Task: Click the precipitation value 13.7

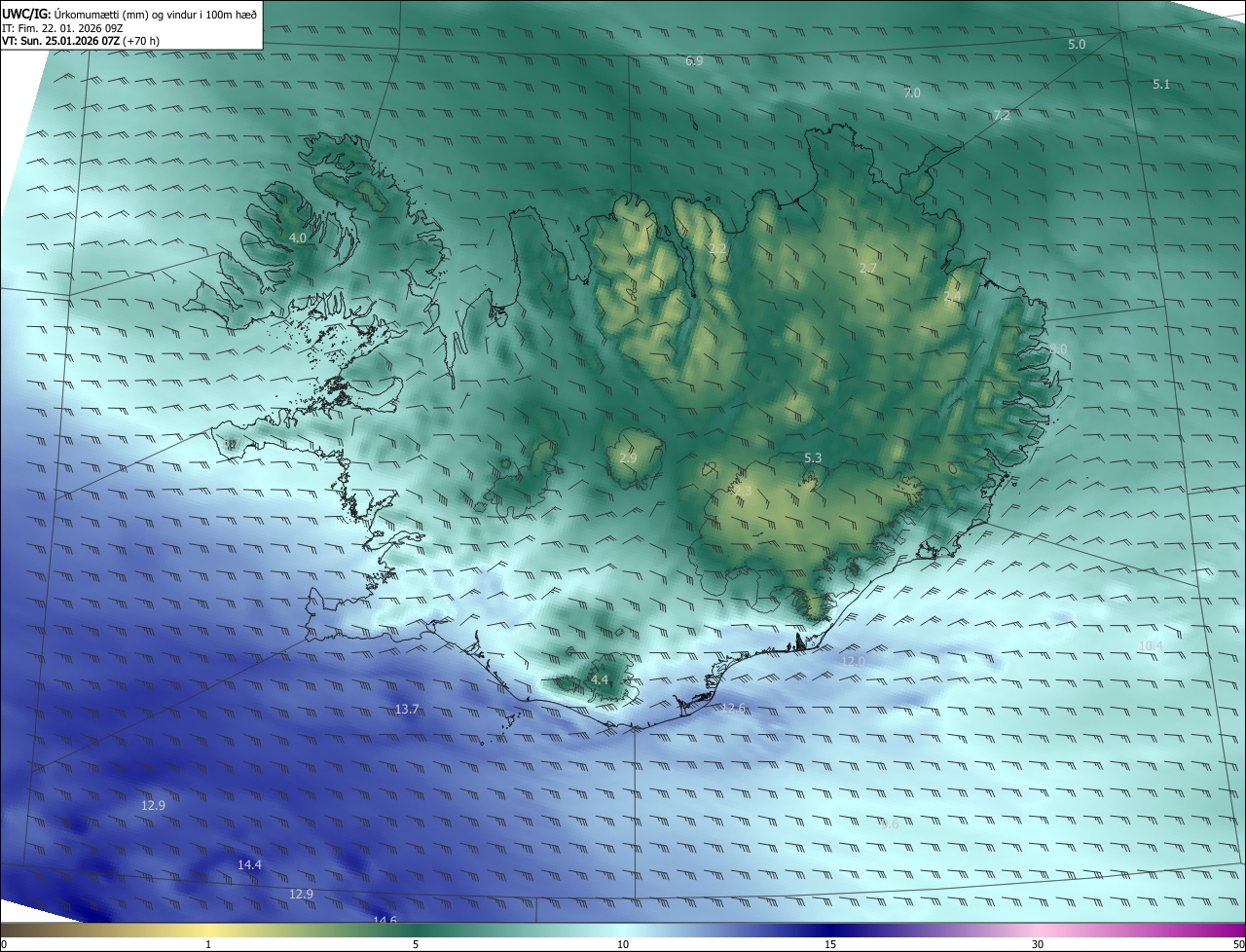Action: [407, 709]
